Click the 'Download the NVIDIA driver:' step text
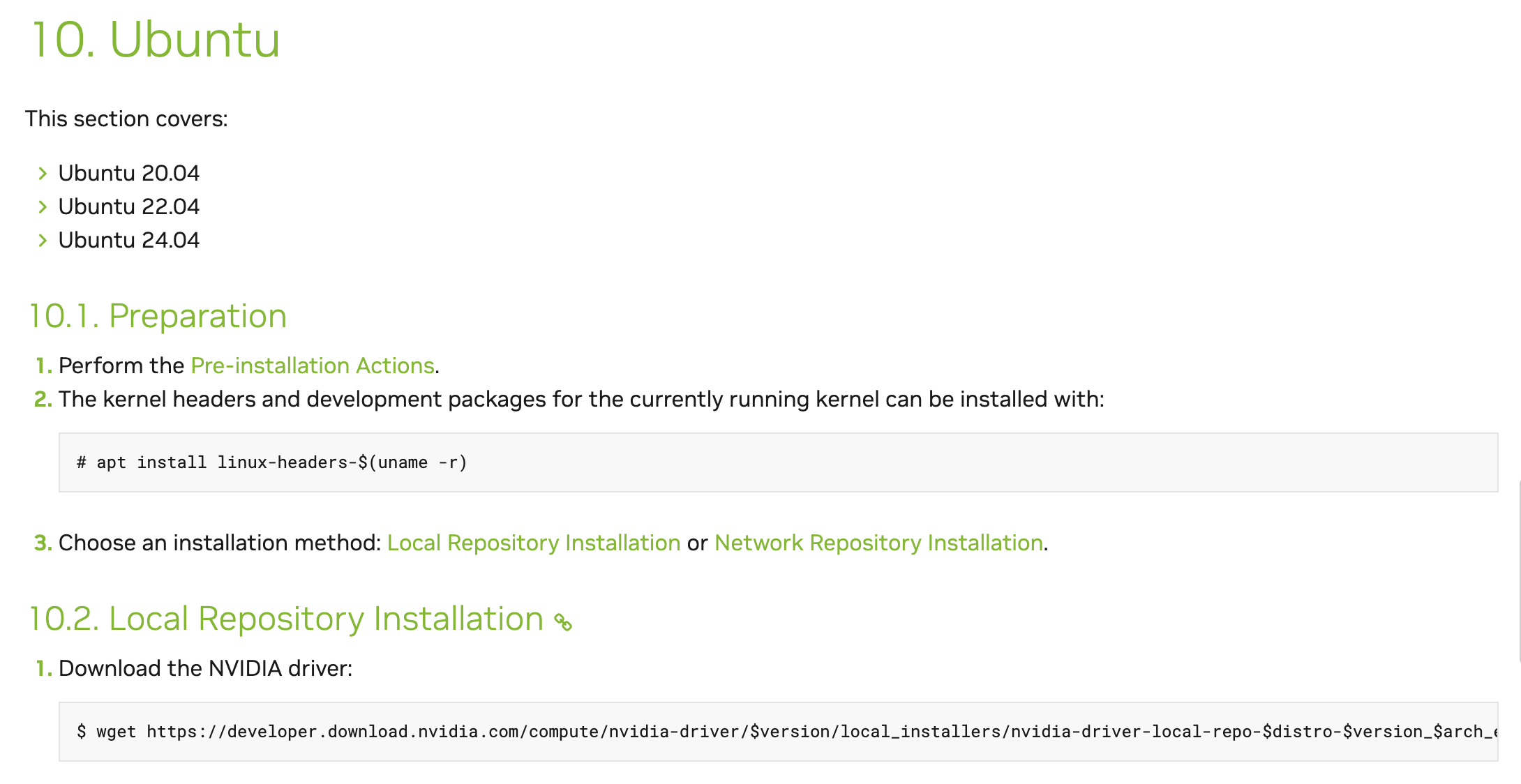The height and width of the screenshot is (784, 1521). [x=206, y=668]
